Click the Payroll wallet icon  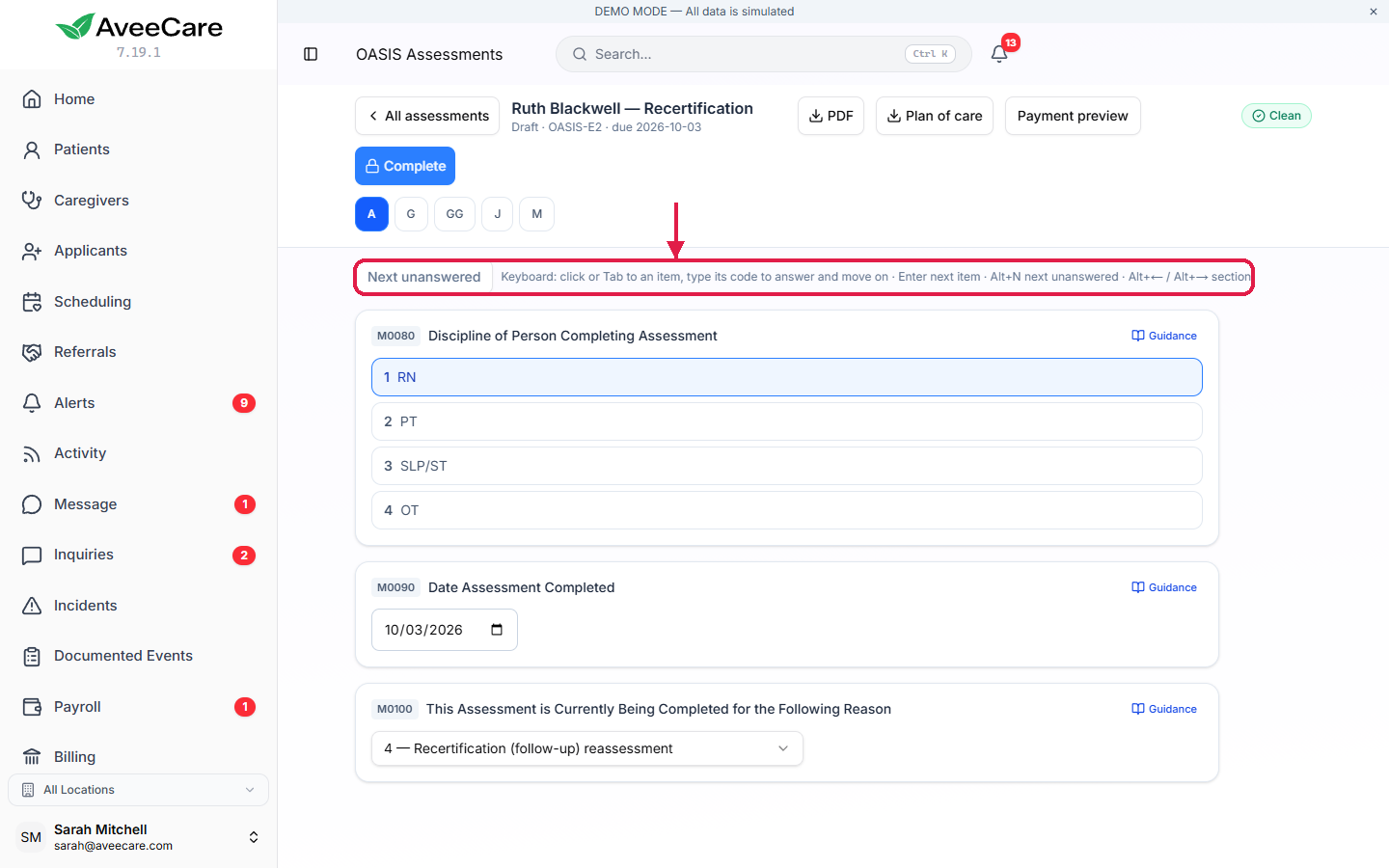pos(32,707)
